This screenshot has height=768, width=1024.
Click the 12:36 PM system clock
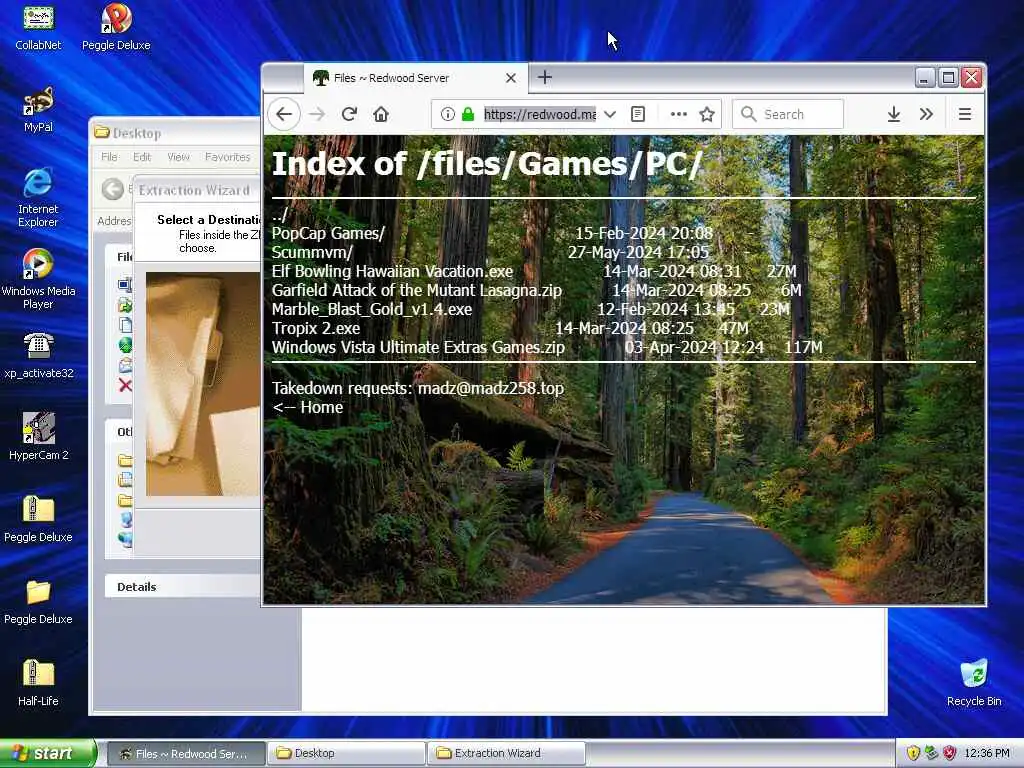point(987,753)
